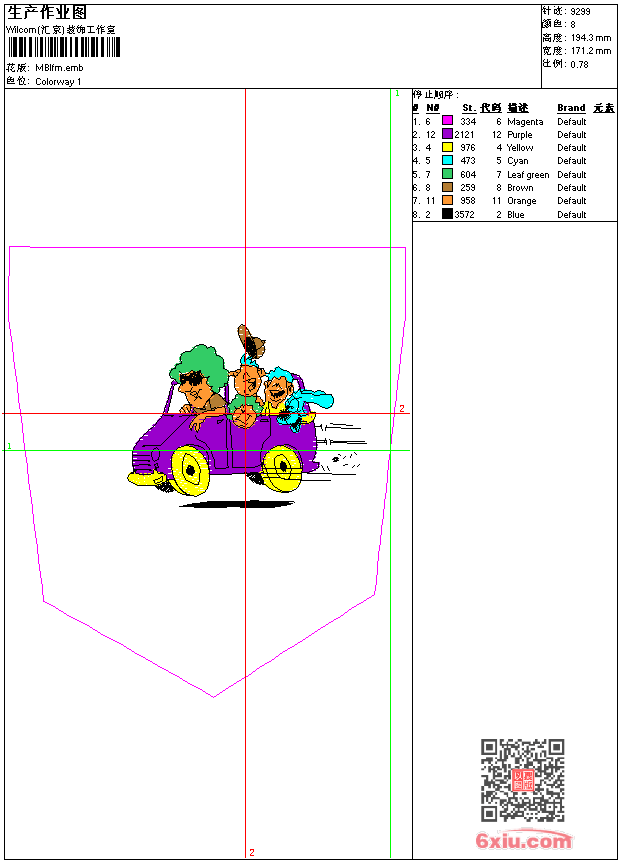Click the color count value 8
The height and width of the screenshot is (860, 620).
pyautogui.click(x=573, y=25)
